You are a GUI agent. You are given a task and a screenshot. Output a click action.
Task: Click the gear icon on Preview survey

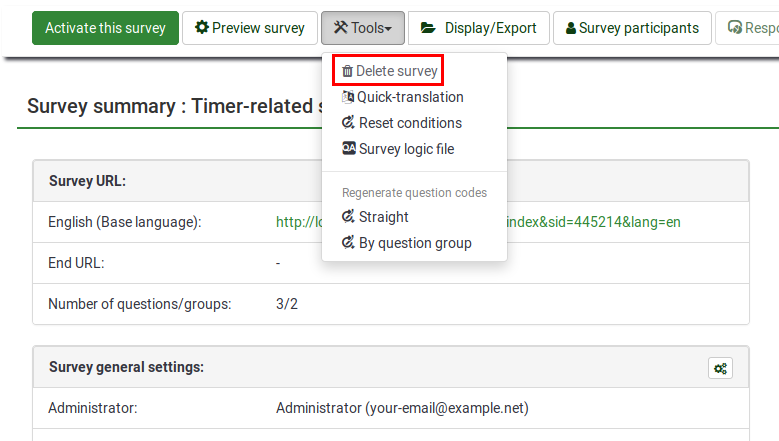click(x=201, y=28)
